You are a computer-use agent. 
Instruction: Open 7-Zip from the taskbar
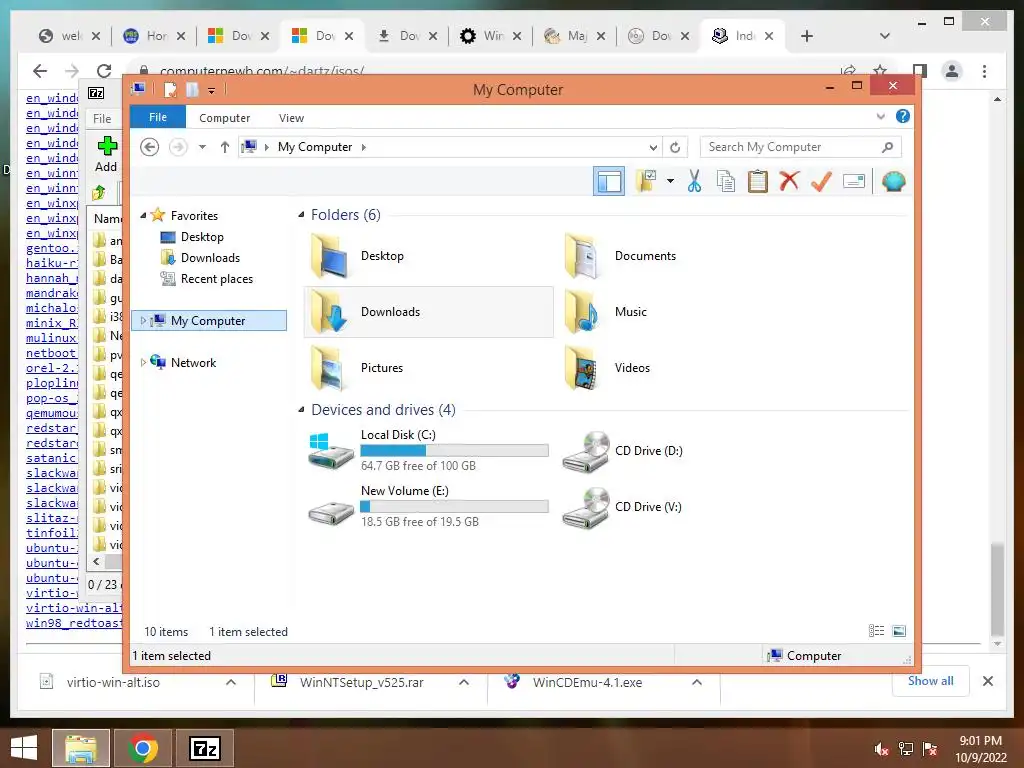point(204,748)
